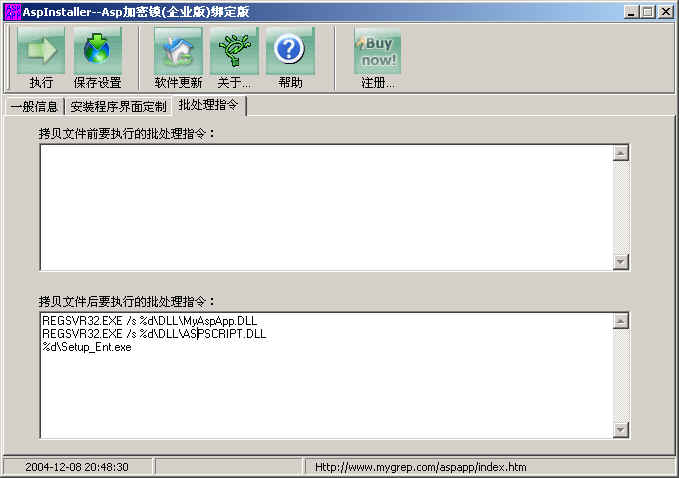Click the Buy now! 注册 icon
Screen dimensions: 679x478
coord(378,51)
